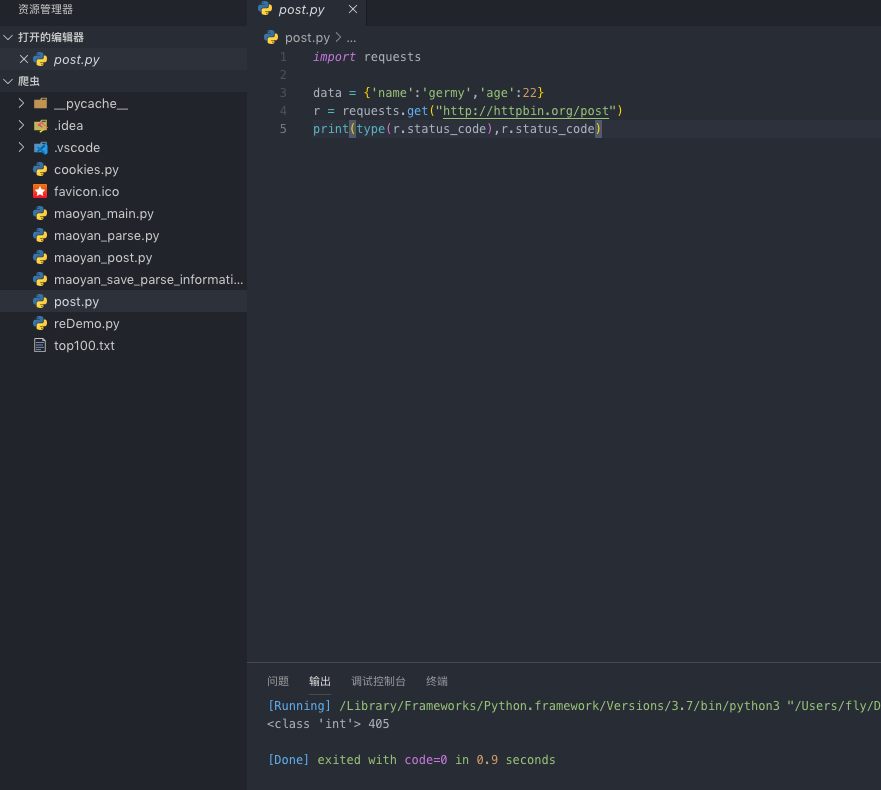
Task: Click line number 5 in gutter
Action: tap(283, 129)
